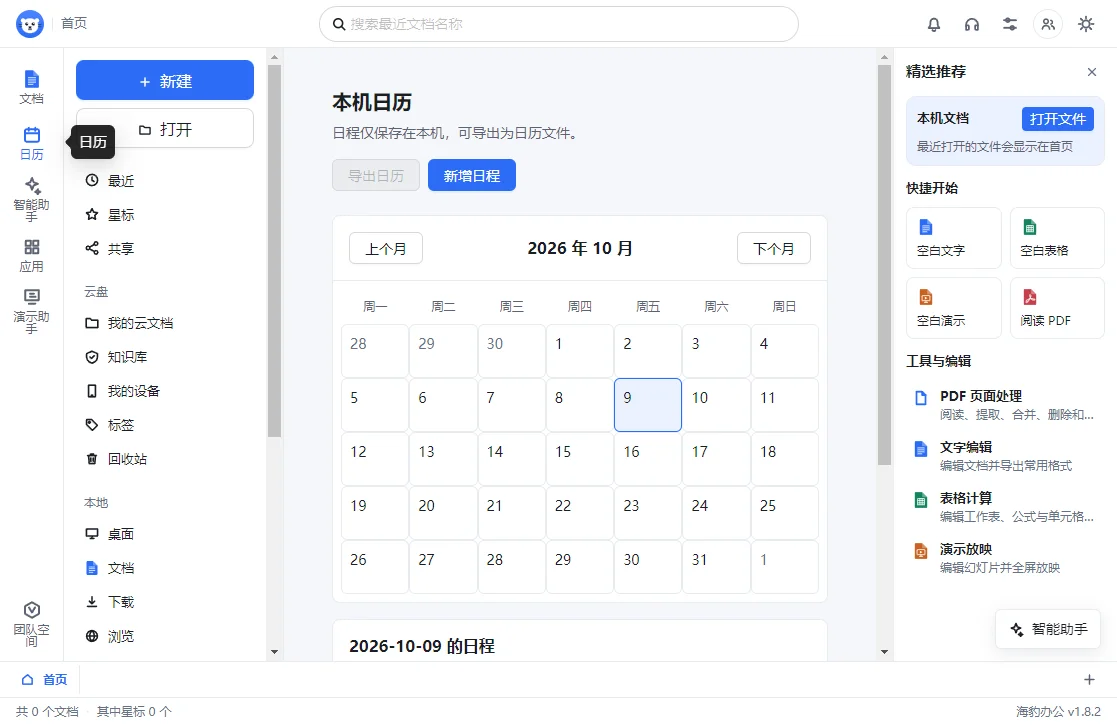The width and height of the screenshot is (1117, 725).
Task: Switch to the 首页 bottom tab
Action: [x=45, y=679]
